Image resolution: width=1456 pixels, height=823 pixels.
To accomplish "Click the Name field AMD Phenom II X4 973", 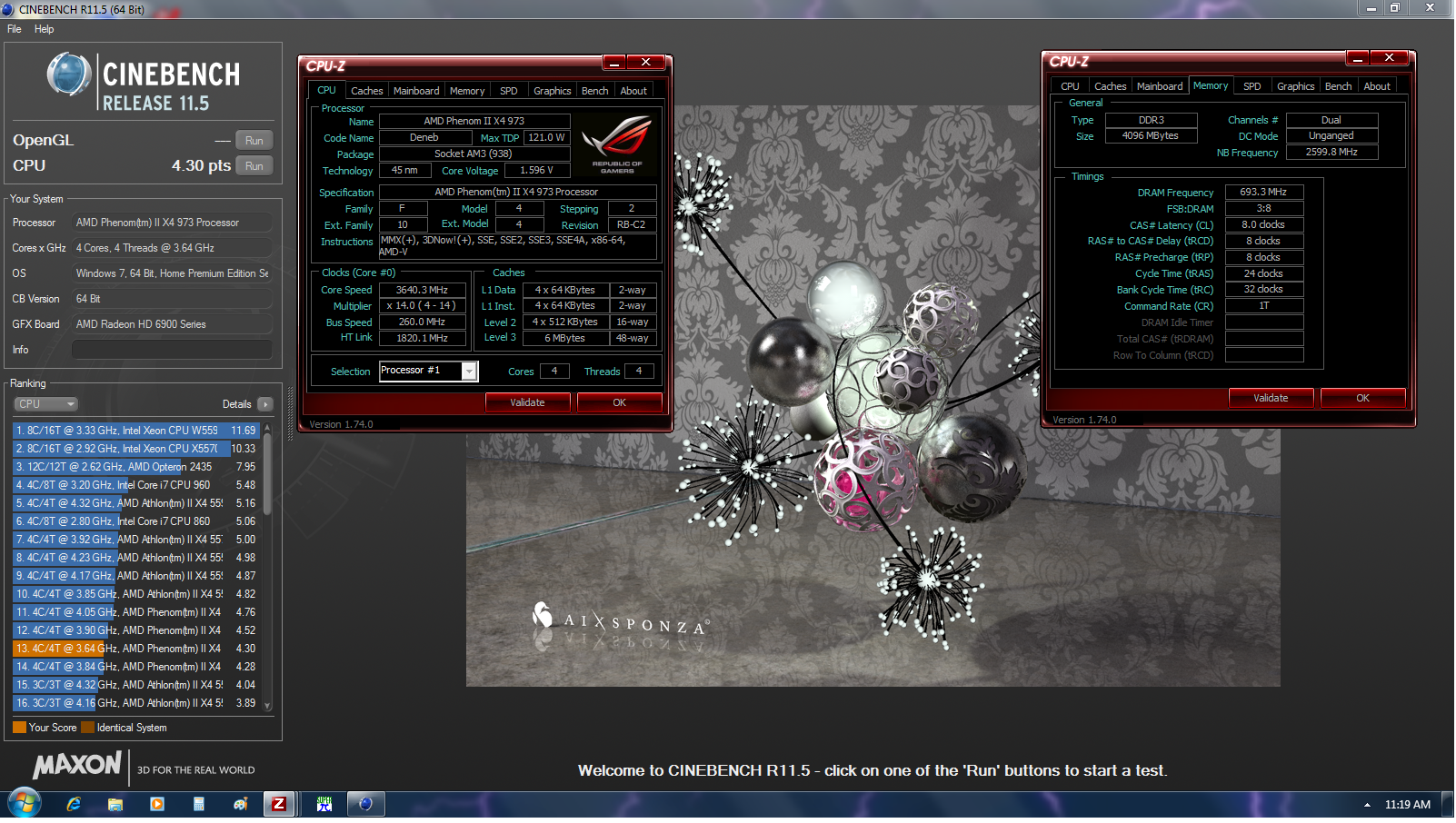I will (474, 121).
